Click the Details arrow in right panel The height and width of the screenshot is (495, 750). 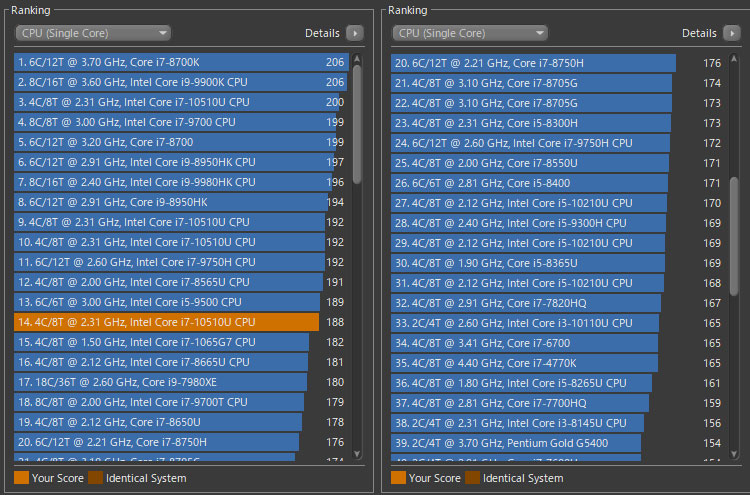click(731, 33)
